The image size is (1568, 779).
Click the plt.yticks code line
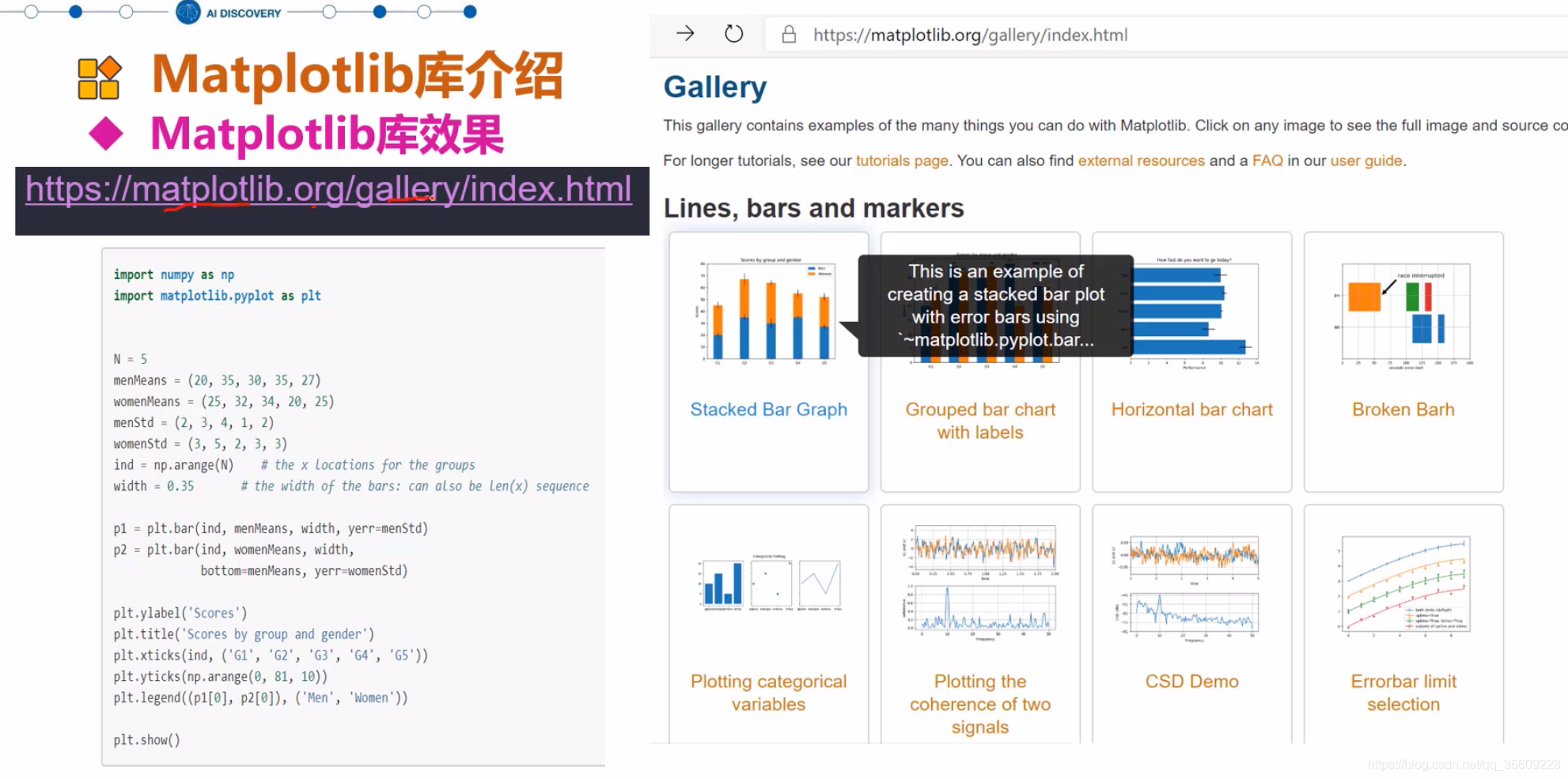click(220, 677)
